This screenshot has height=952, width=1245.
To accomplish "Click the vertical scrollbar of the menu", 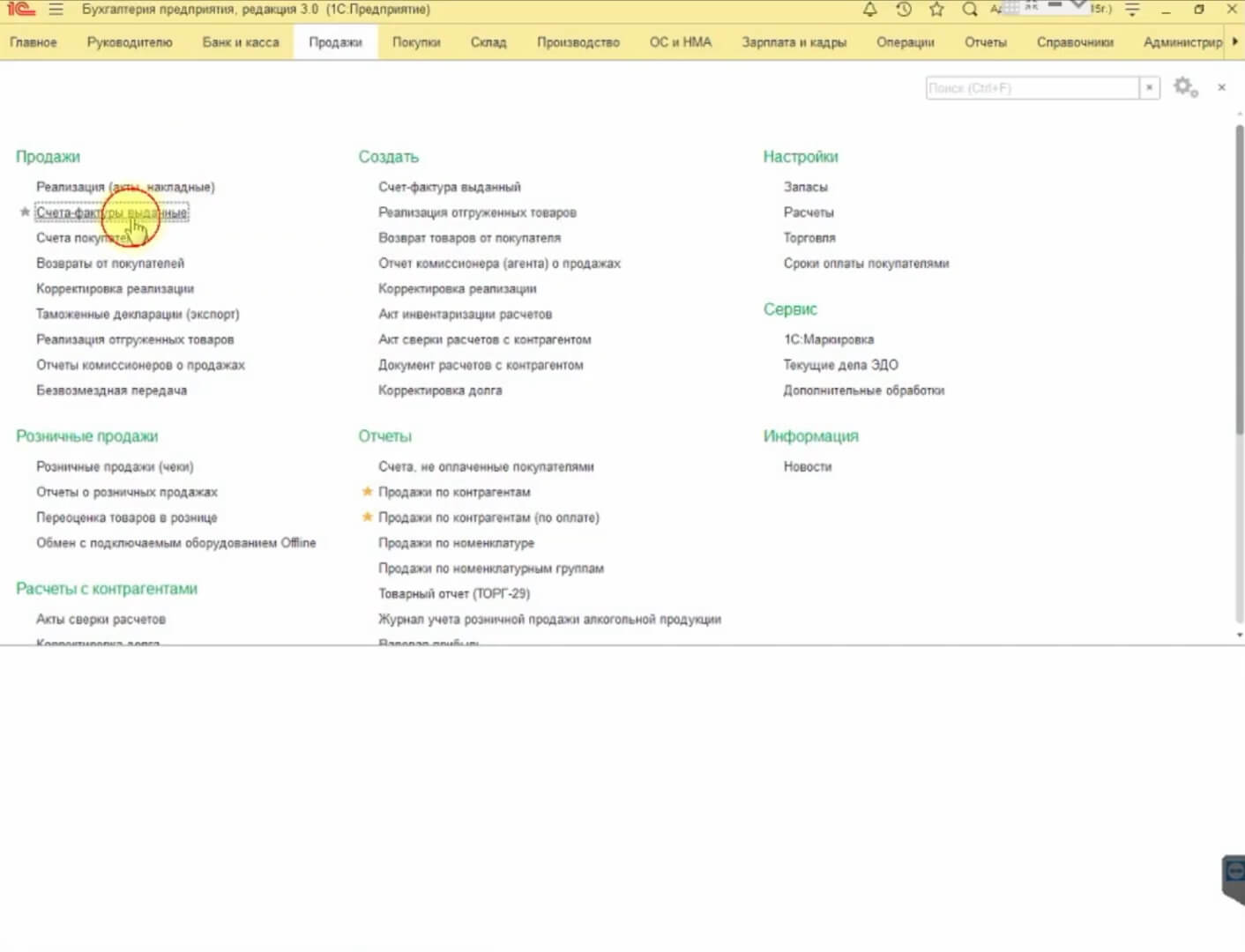I will click(x=1239, y=279).
